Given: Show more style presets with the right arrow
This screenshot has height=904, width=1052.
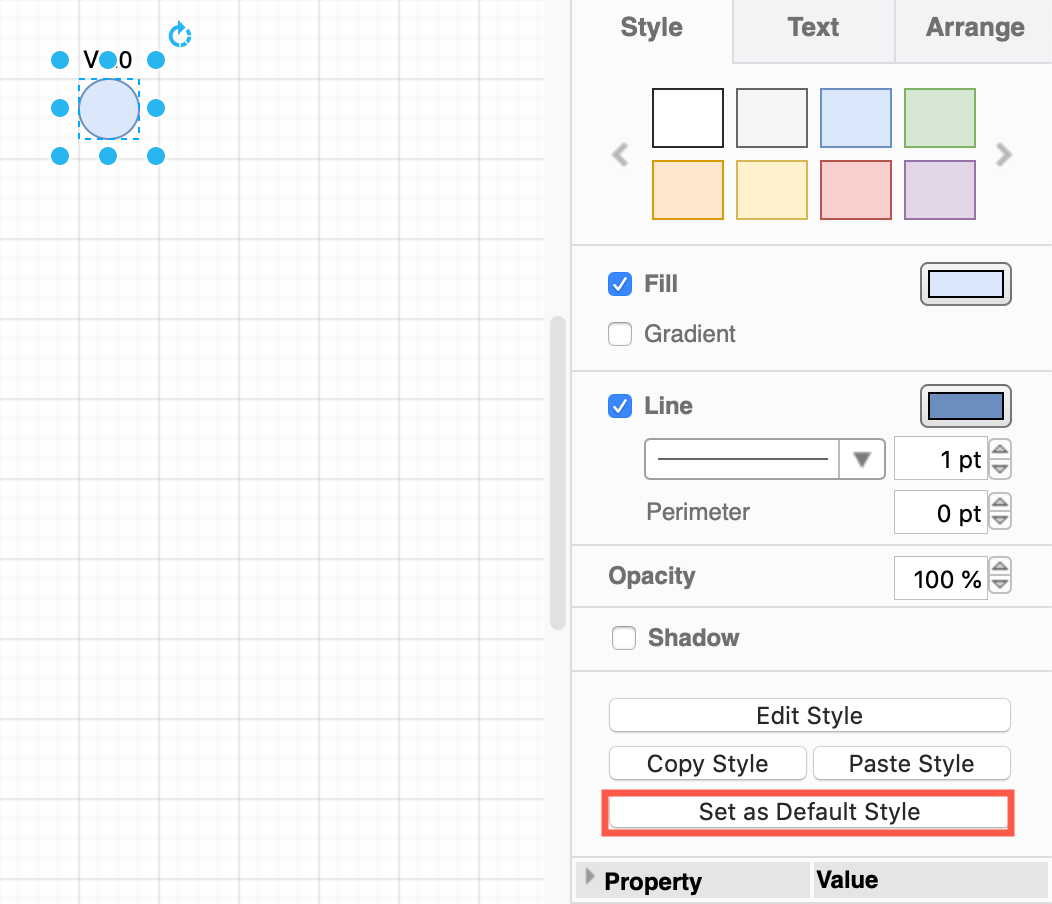Looking at the screenshot, I should point(1002,154).
